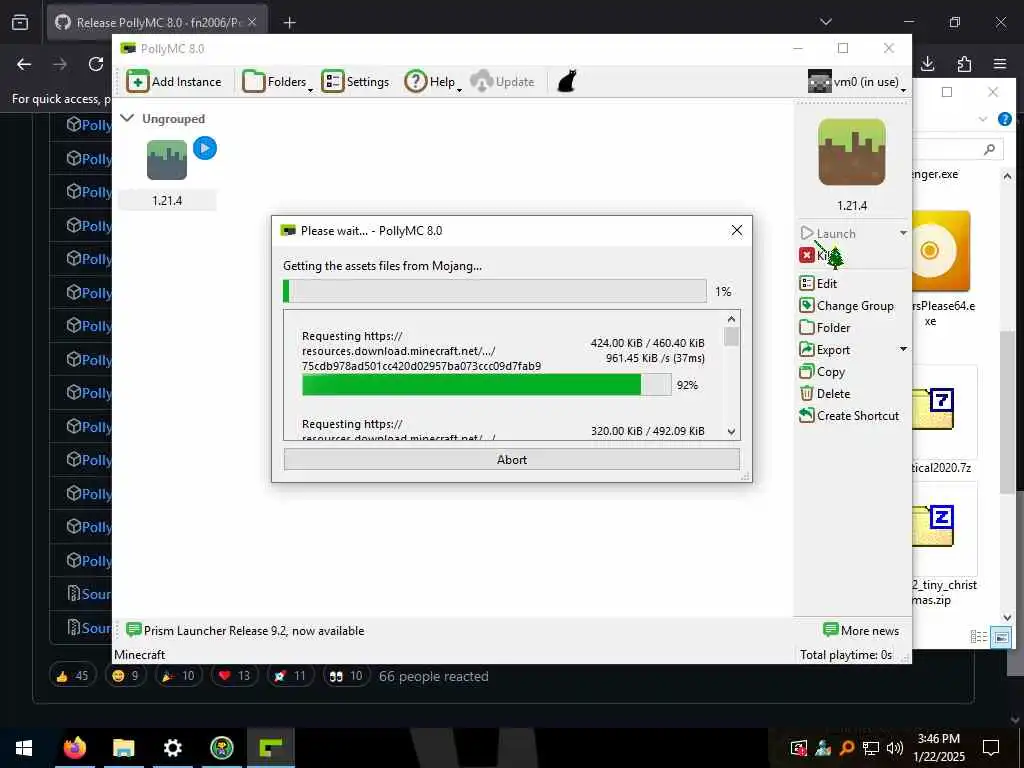Click the tiny_christmas.zip file icon in Explorer
Screen dimensions: 1024x768
(x=934, y=526)
